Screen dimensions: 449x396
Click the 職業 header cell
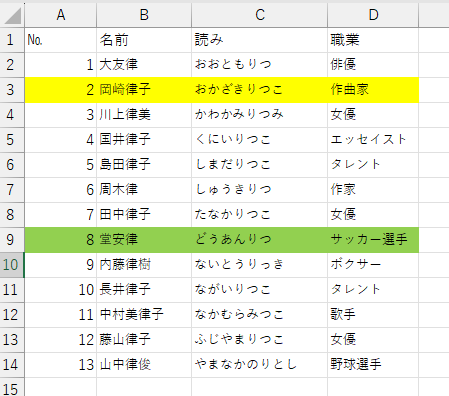[373, 40]
